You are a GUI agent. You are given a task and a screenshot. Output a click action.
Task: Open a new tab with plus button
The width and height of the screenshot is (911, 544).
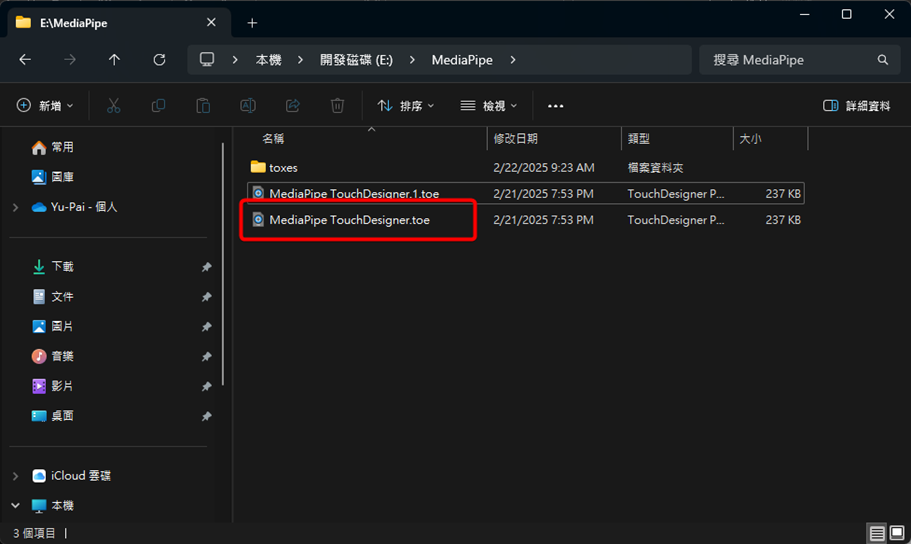coord(252,22)
